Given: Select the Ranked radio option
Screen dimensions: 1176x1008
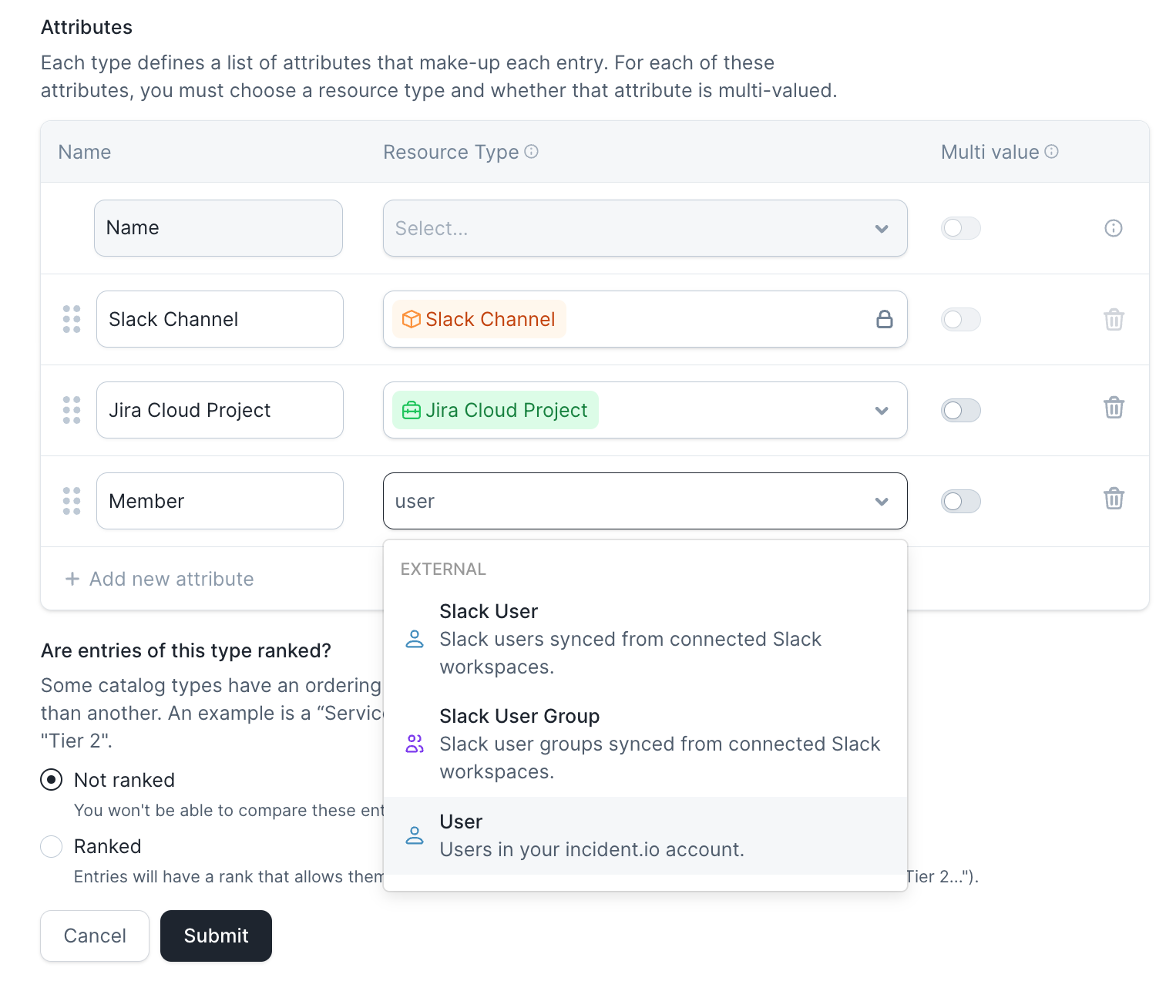Looking at the screenshot, I should click(x=52, y=846).
